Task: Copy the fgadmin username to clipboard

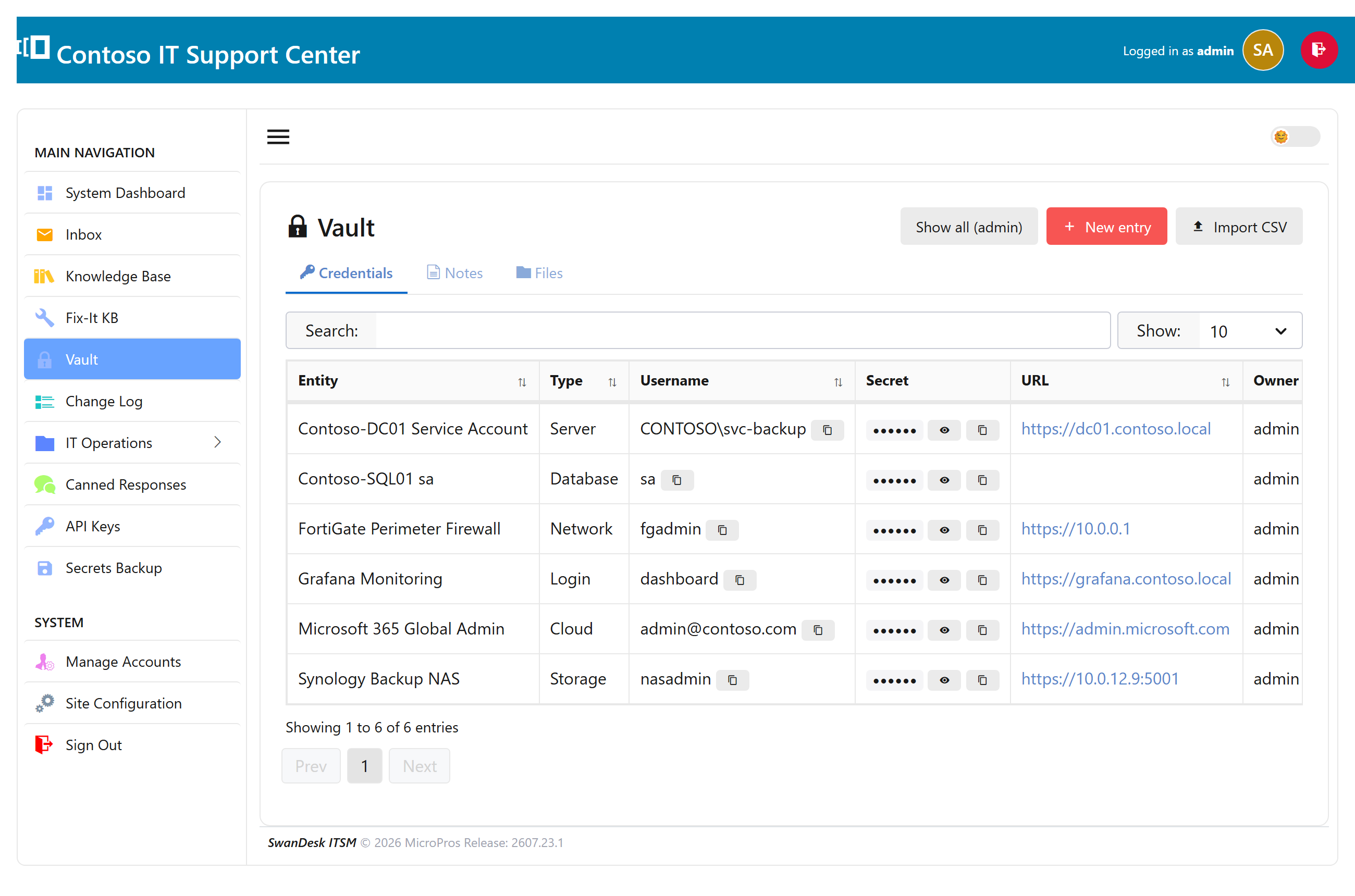Action: (722, 530)
